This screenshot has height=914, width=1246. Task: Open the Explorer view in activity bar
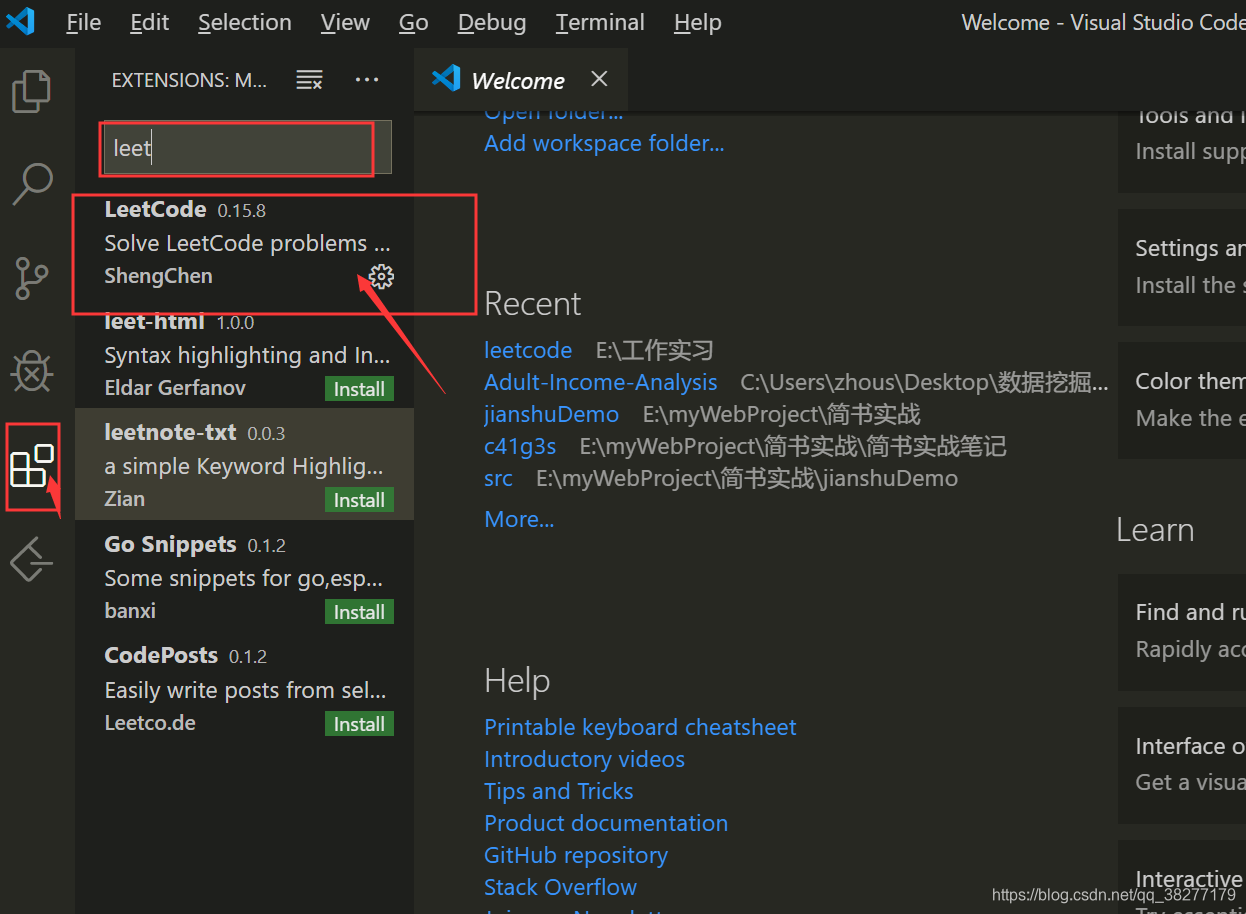click(x=31, y=91)
